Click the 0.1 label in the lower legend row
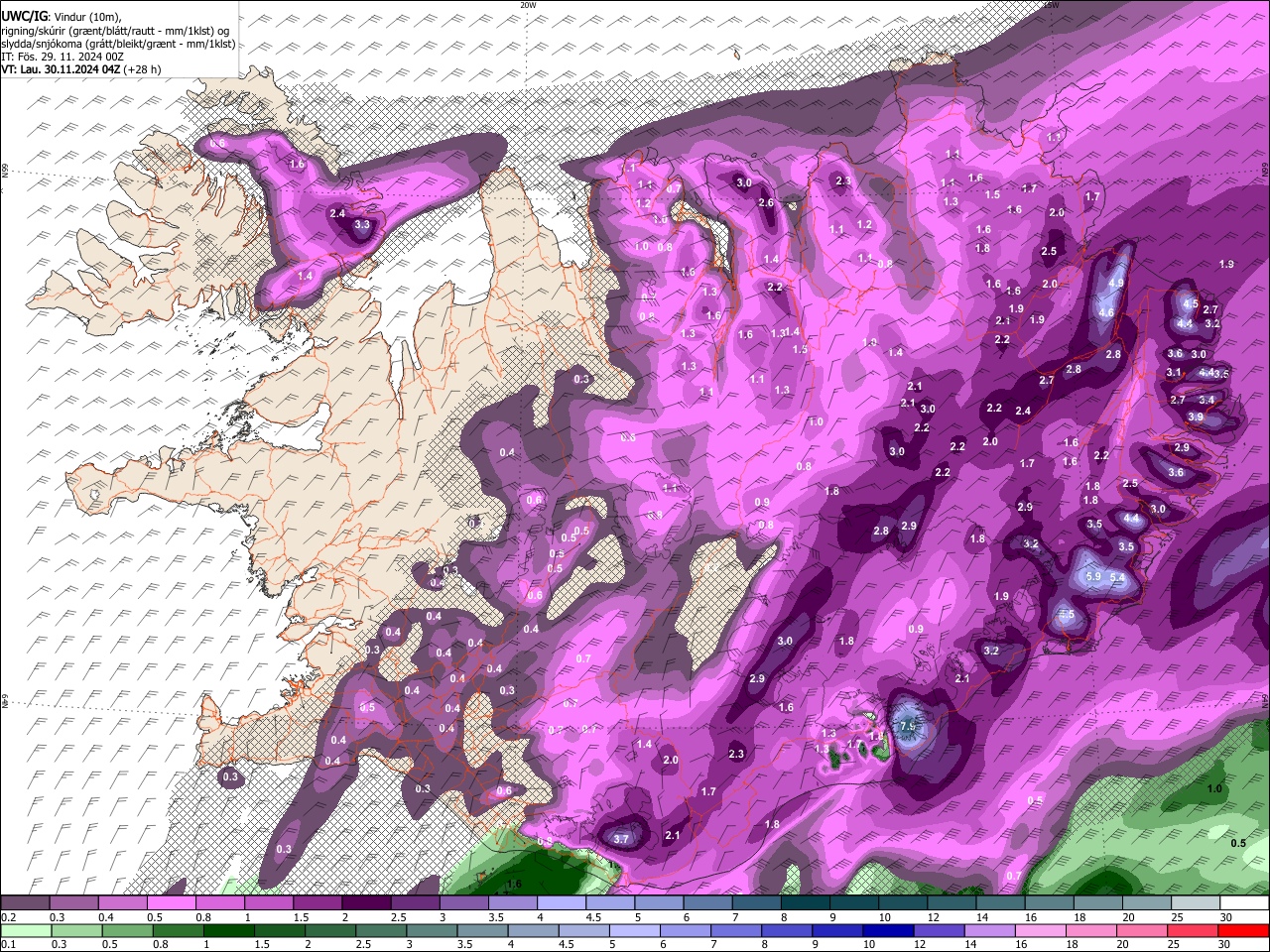 click(8, 944)
